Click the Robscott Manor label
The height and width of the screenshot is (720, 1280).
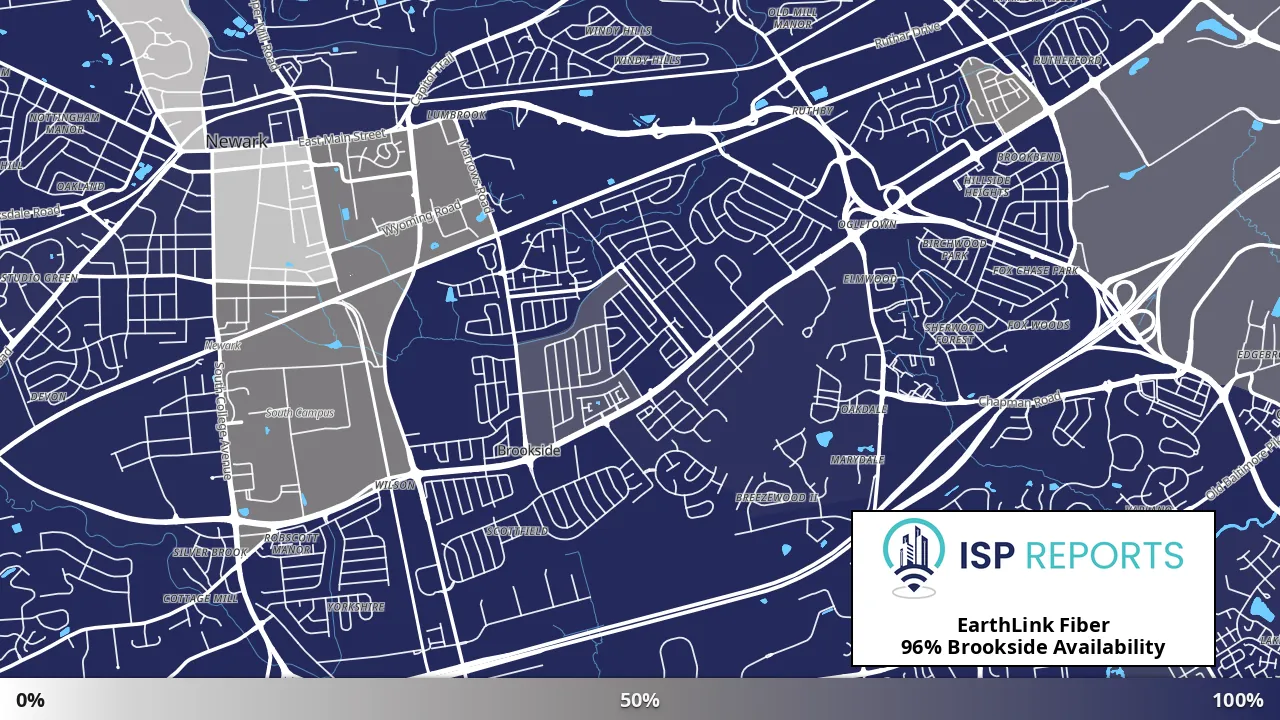point(293,544)
